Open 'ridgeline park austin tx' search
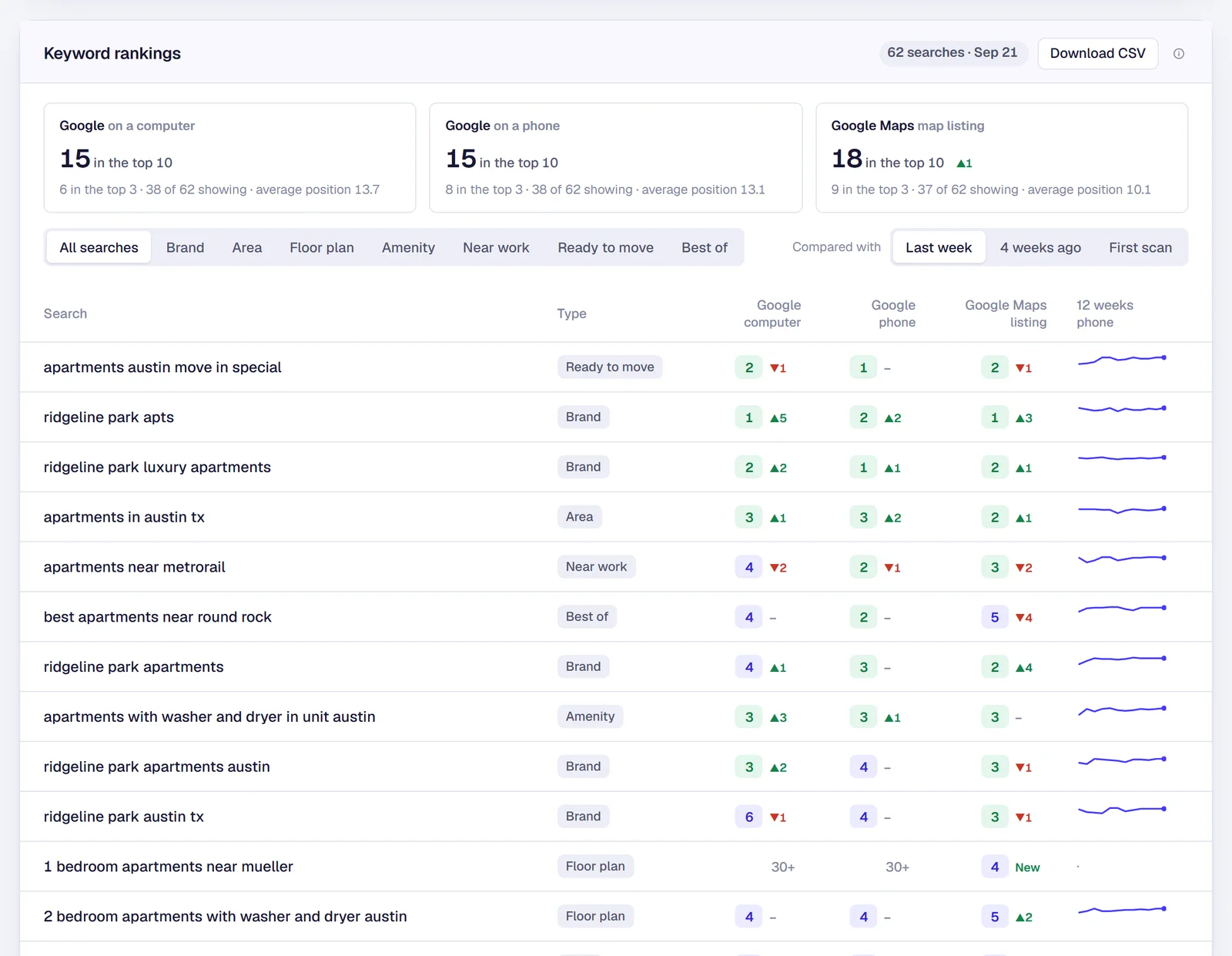This screenshot has height=956, width=1232. (x=616, y=817)
